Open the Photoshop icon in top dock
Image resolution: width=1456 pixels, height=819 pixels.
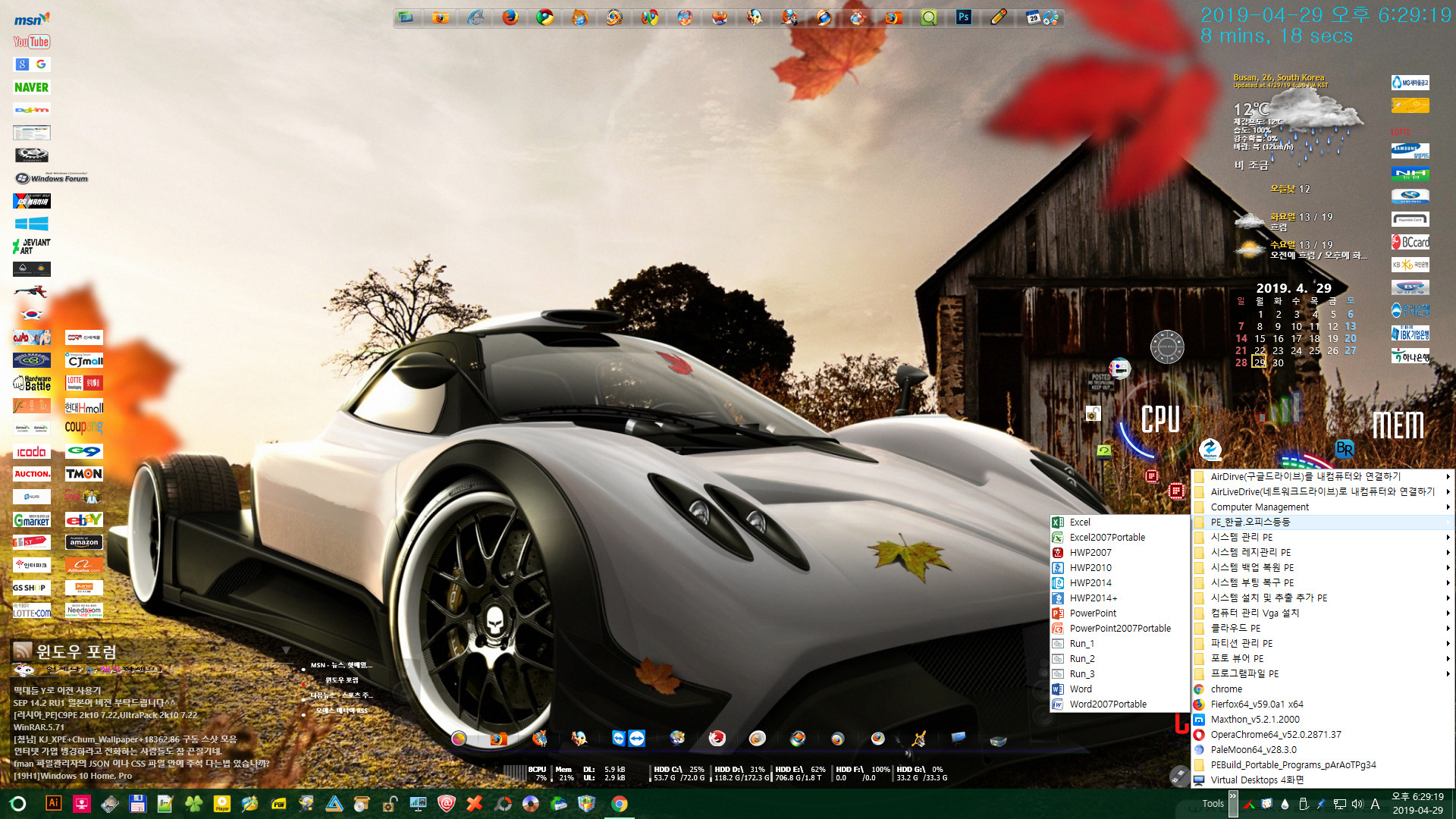[963, 17]
